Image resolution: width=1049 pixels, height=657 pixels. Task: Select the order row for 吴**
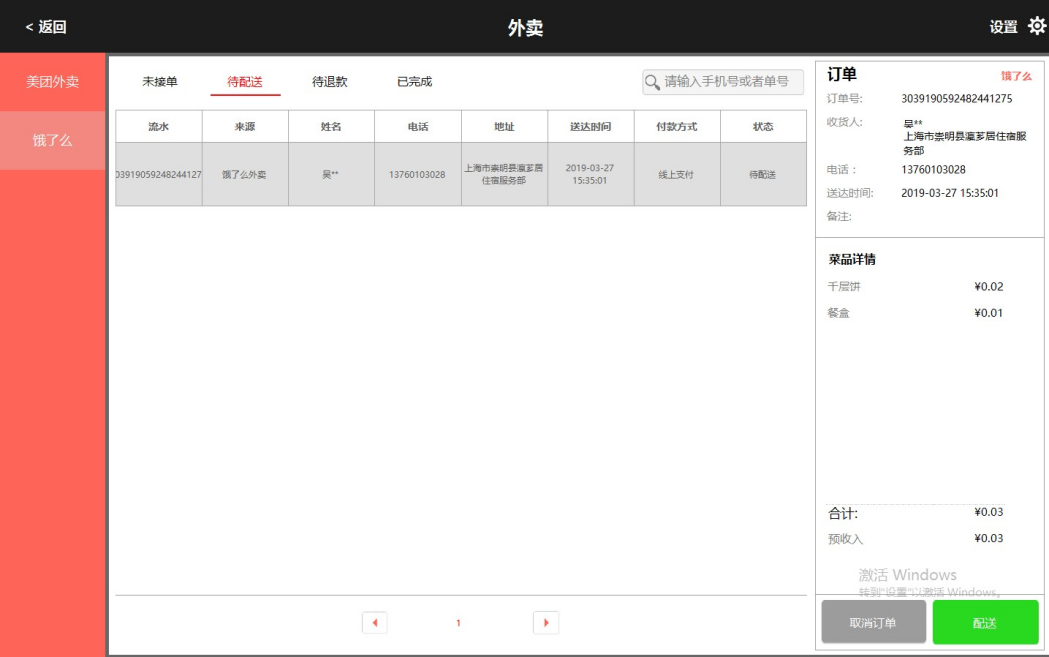460,174
